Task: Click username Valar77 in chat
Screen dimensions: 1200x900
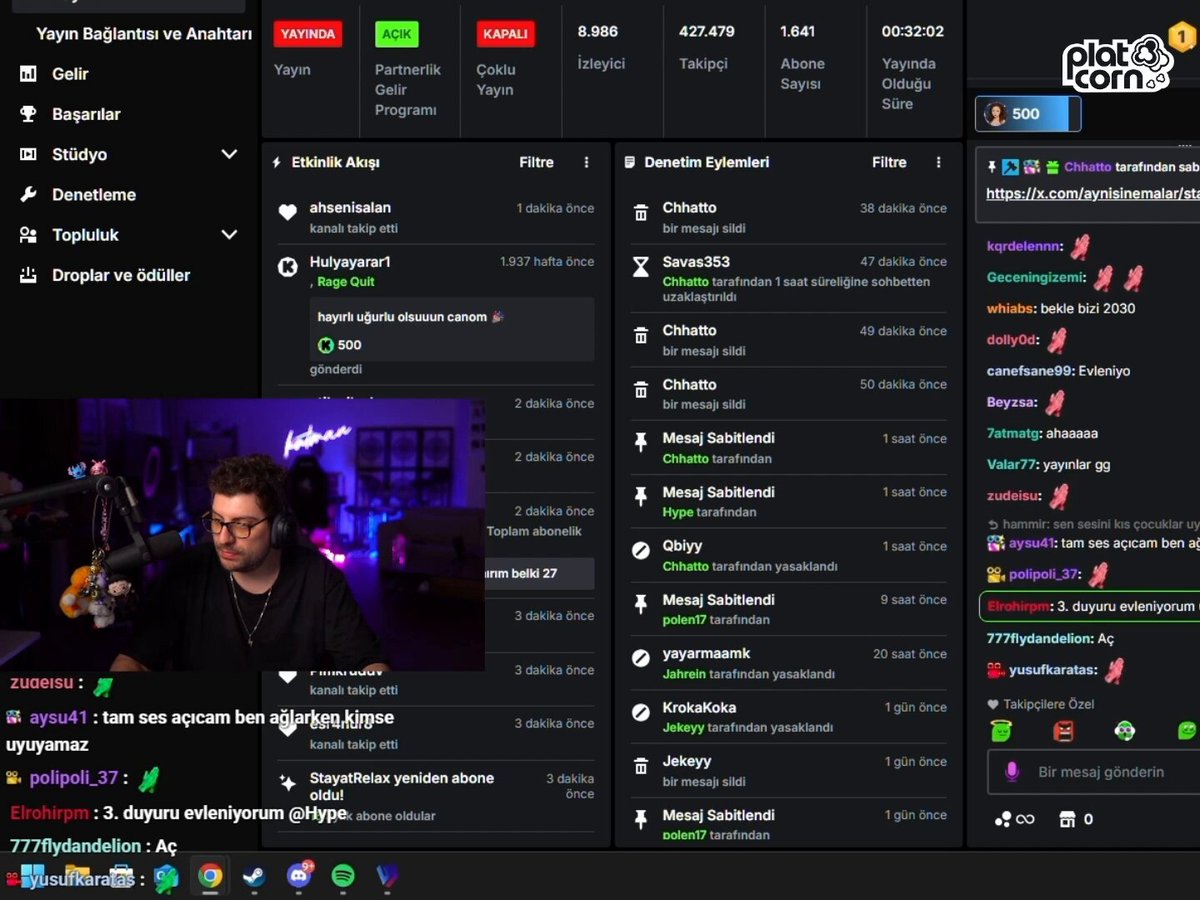Action: pos(1010,464)
